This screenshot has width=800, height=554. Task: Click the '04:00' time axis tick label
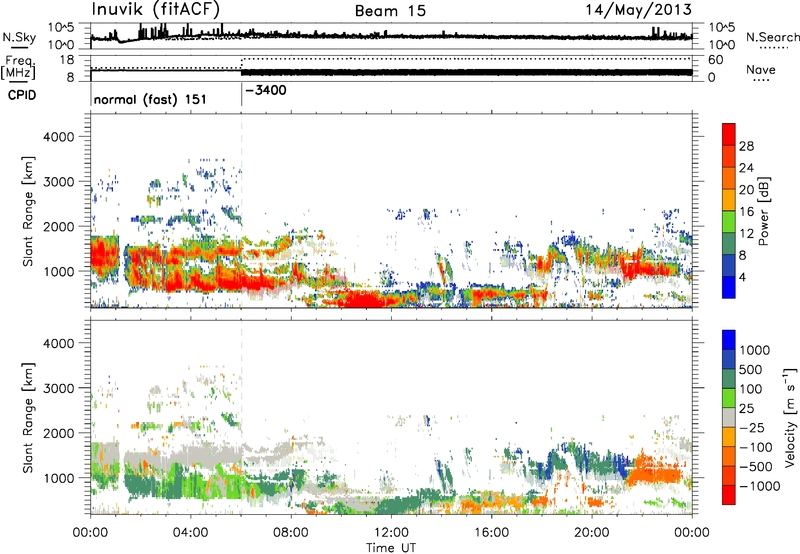[190, 533]
